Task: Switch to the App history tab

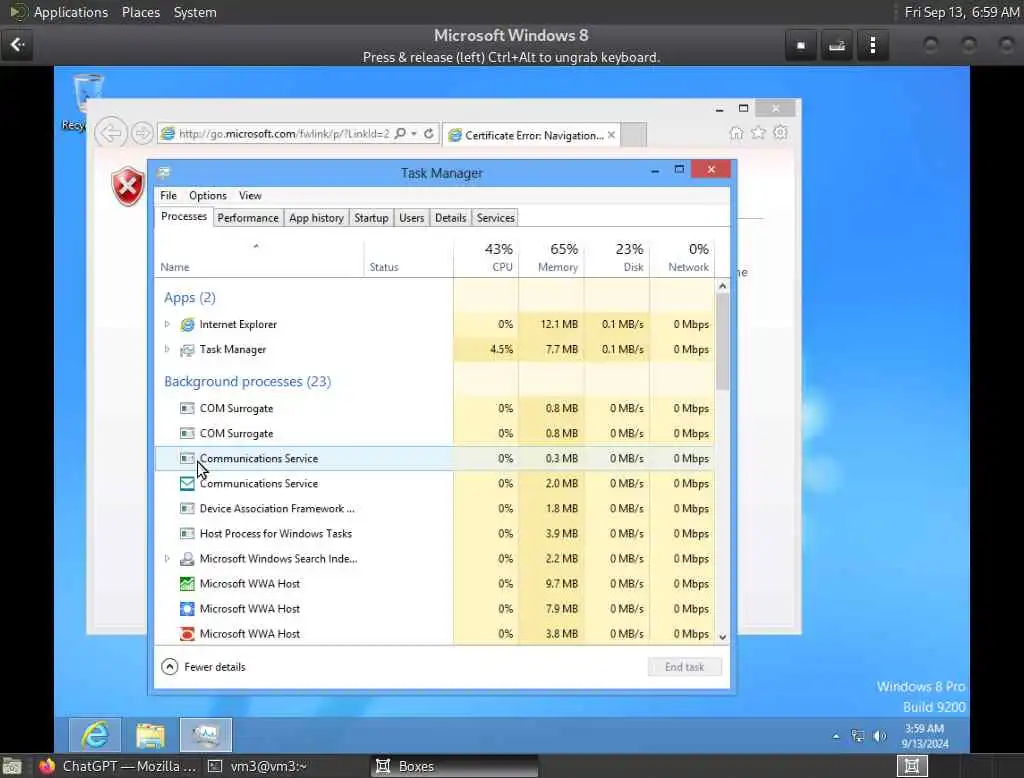Action: pyautogui.click(x=316, y=218)
